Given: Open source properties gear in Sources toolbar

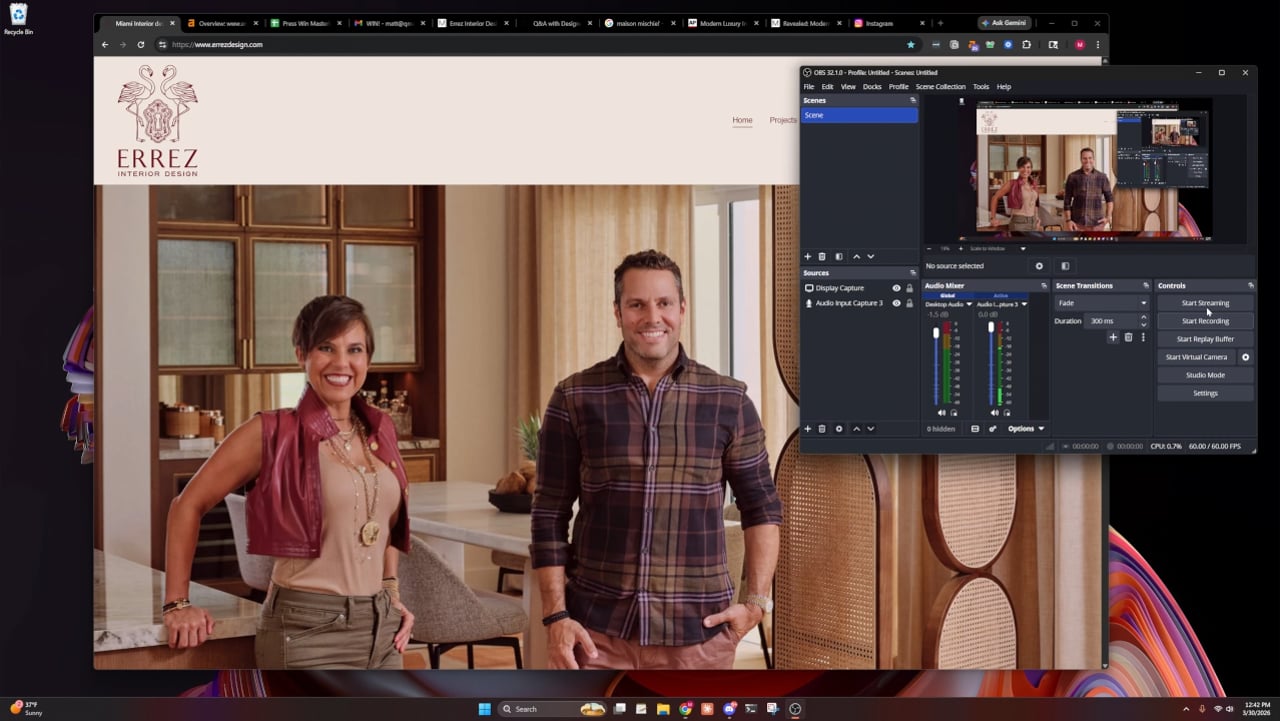Looking at the screenshot, I should 839,429.
